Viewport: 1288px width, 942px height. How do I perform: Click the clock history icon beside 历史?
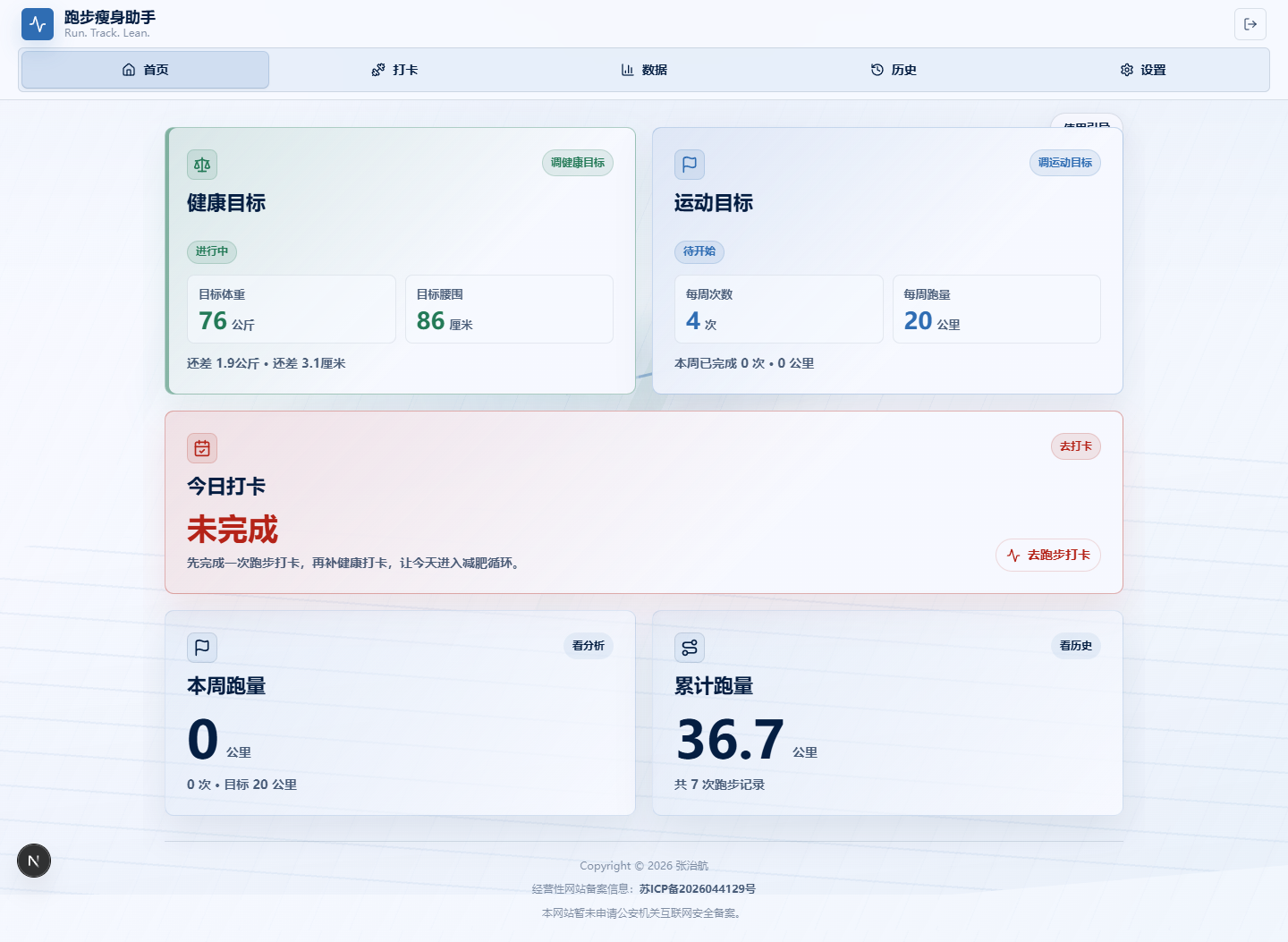(877, 70)
